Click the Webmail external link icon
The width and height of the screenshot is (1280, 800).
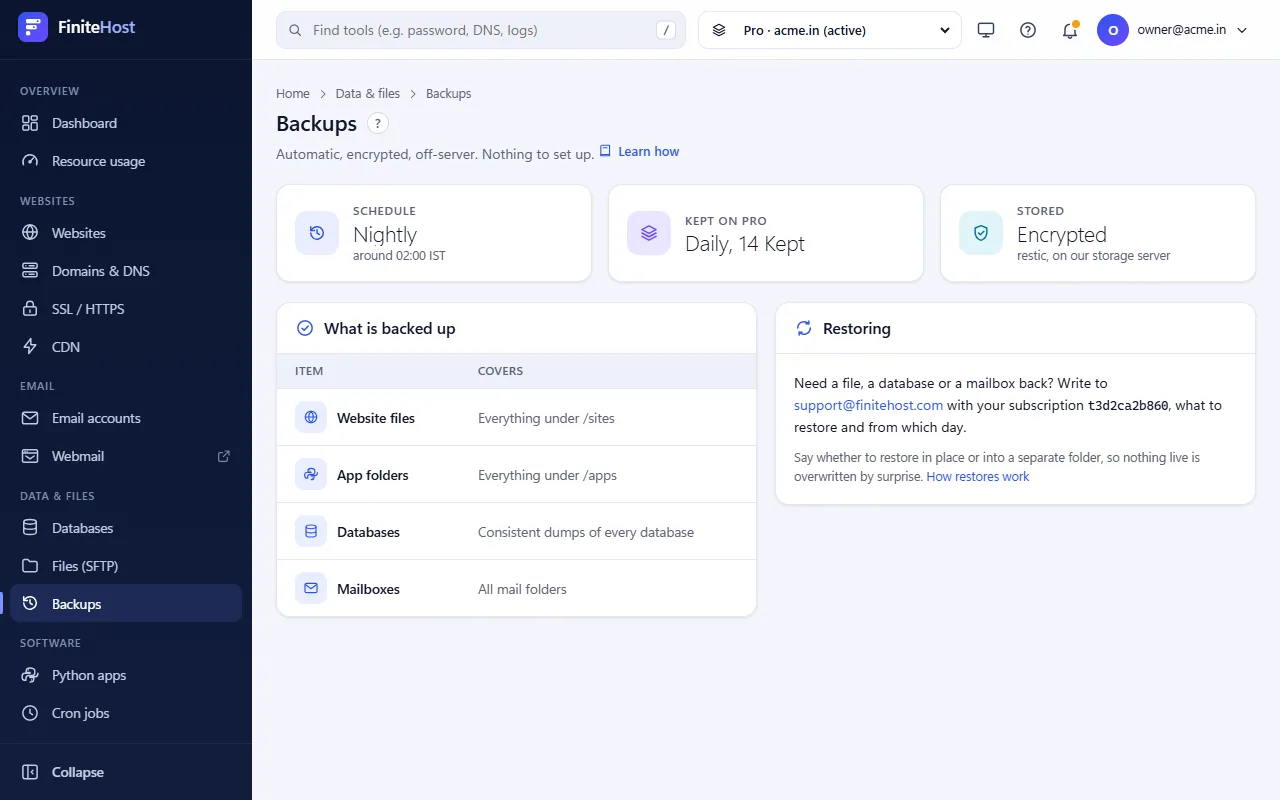pyautogui.click(x=224, y=456)
